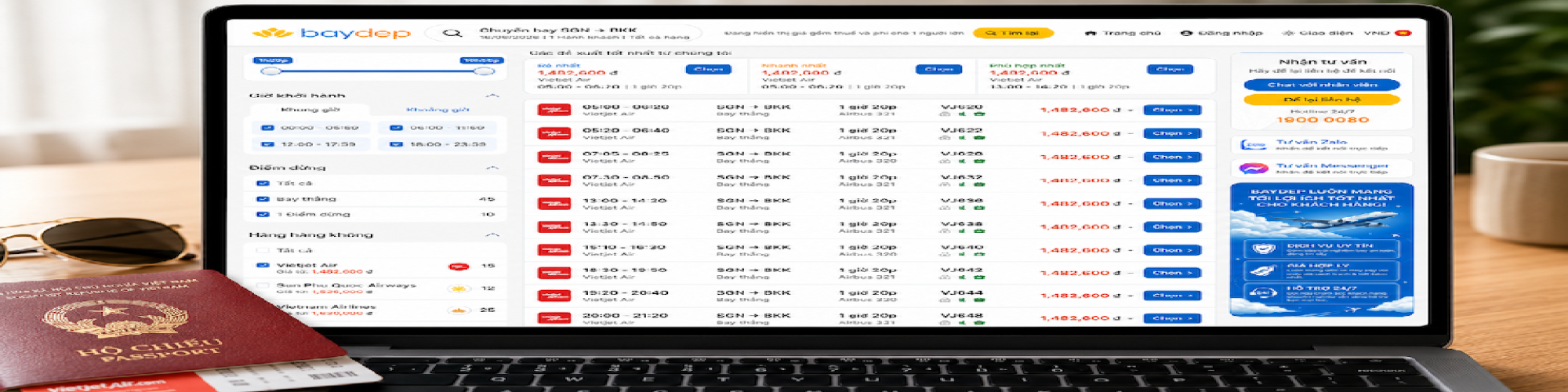Click Vietjet logo on 20:00 - 21:20 flight
The width and height of the screenshot is (1568, 392).
[554, 319]
